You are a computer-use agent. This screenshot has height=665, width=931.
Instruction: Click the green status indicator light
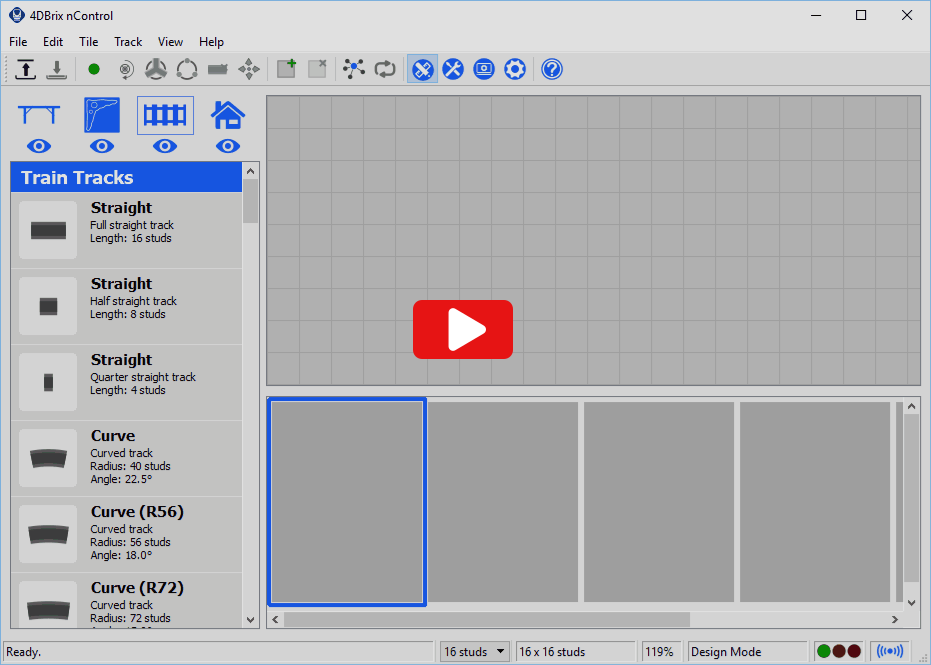pos(824,651)
